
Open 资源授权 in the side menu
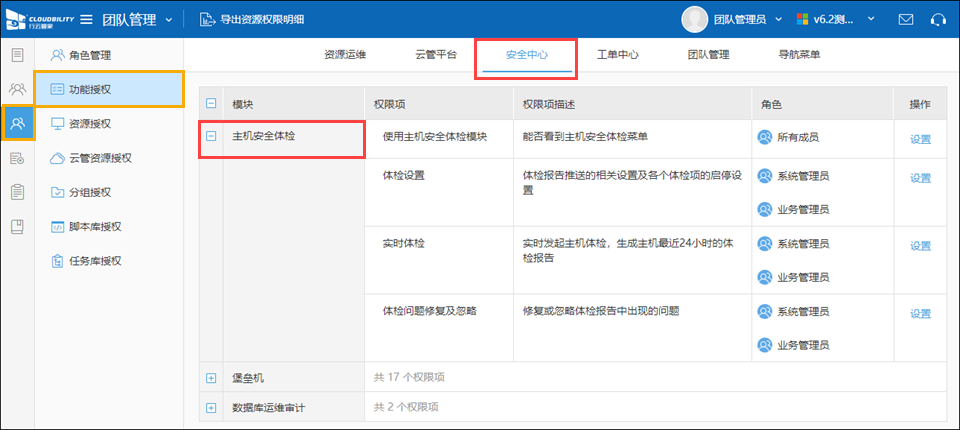pyautogui.click(x=90, y=124)
